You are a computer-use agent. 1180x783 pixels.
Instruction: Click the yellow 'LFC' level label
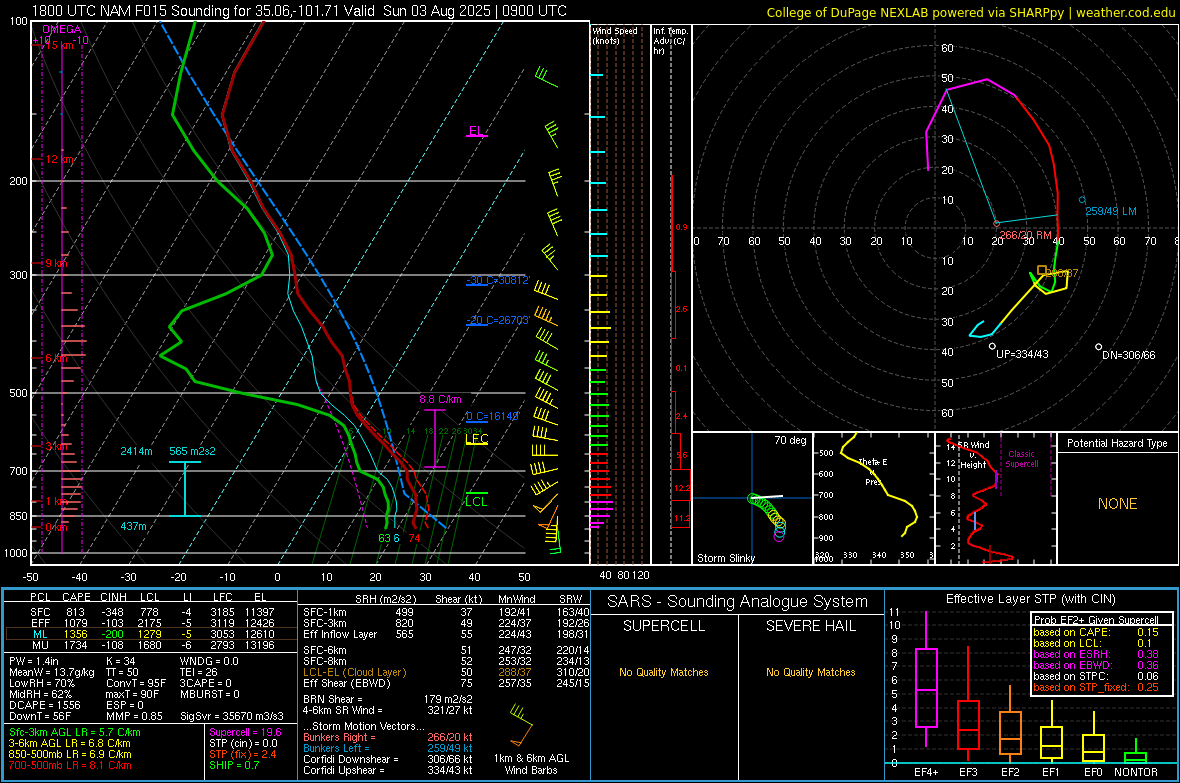477,438
